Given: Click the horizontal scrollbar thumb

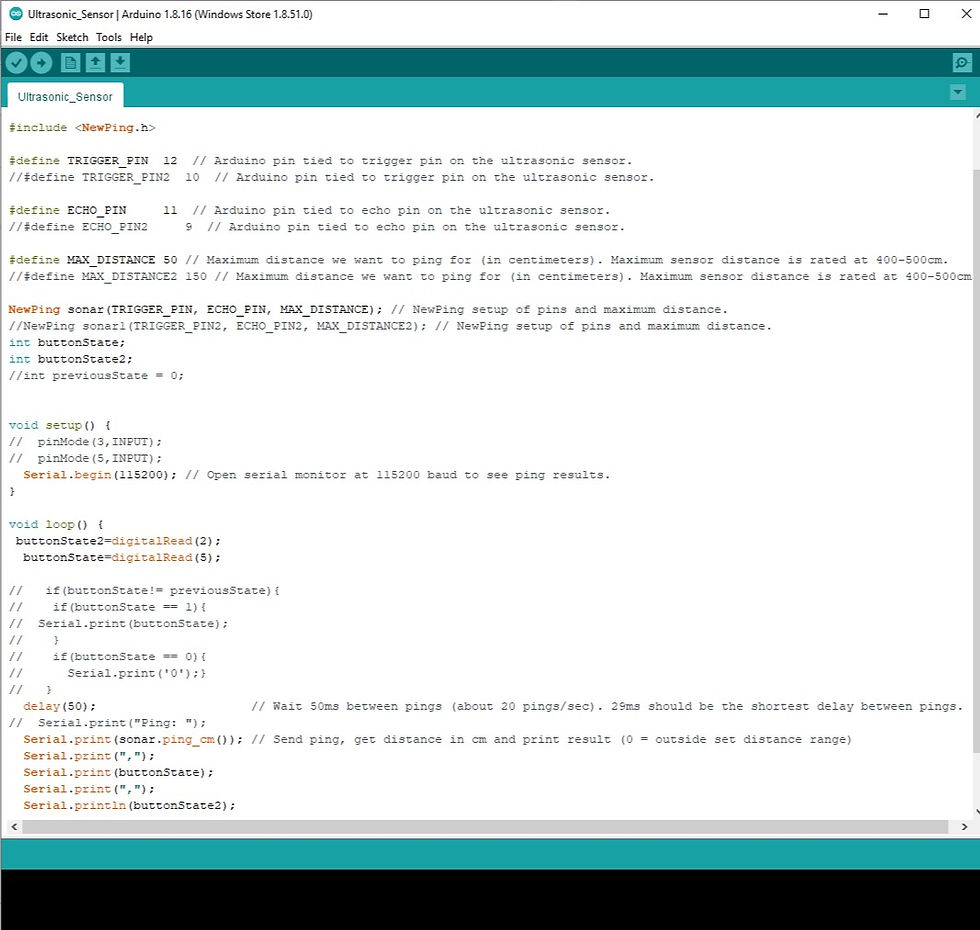Looking at the screenshot, I should pos(485,826).
